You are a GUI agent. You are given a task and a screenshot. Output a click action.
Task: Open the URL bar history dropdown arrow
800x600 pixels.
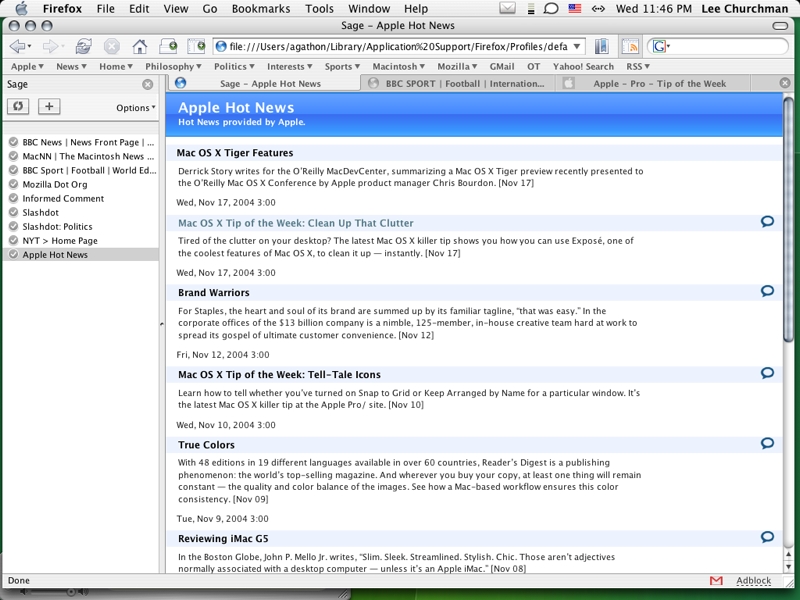[577, 47]
